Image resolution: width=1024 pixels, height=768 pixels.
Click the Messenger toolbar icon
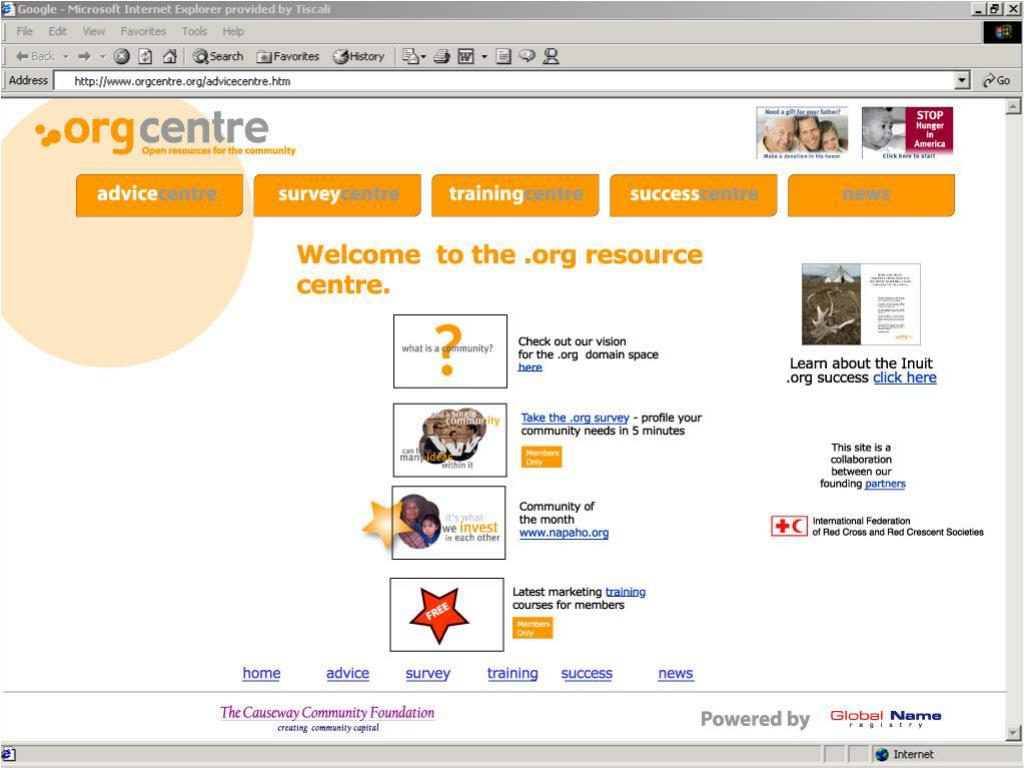click(551, 56)
